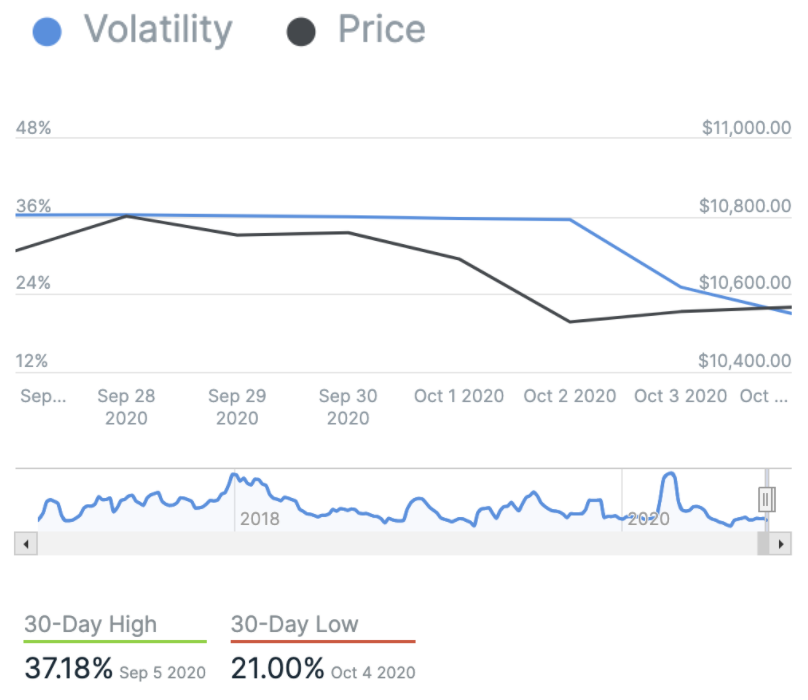Click the 37.18% high value
Image resolution: width=808 pixels, height=700 pixels.
tap(69, 669)
